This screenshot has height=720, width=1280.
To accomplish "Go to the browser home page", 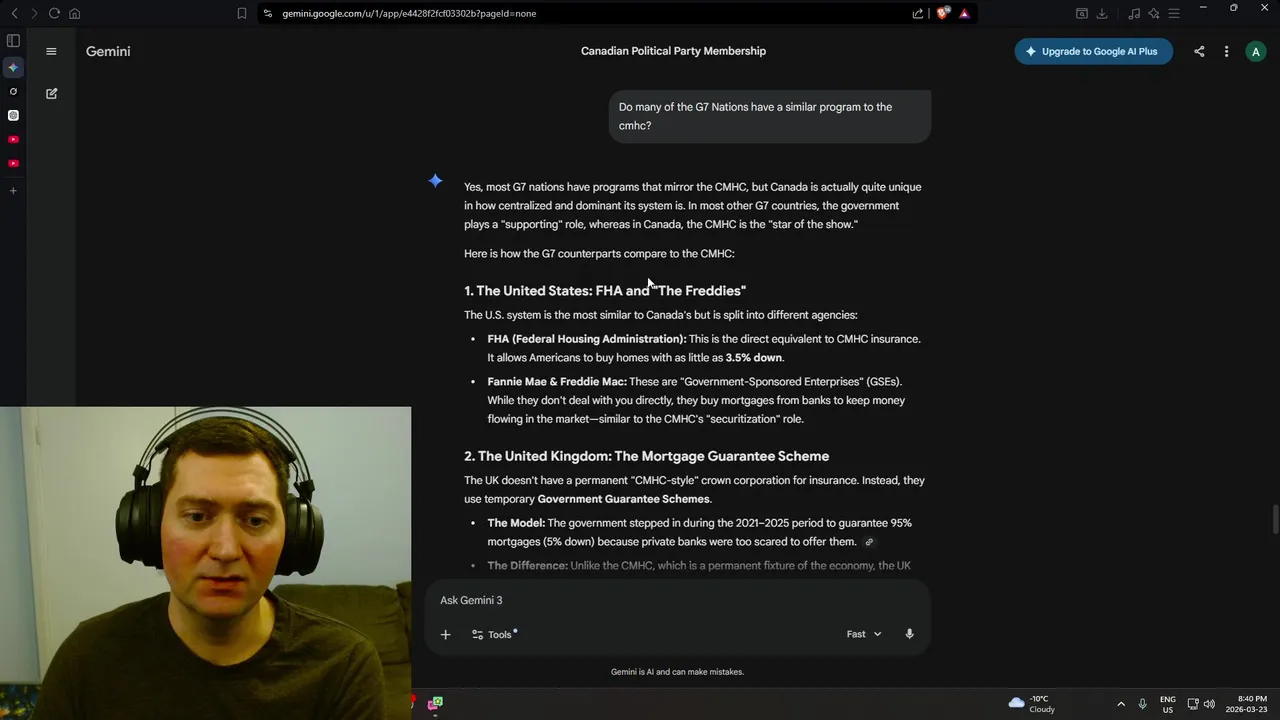I will [75, 13].
